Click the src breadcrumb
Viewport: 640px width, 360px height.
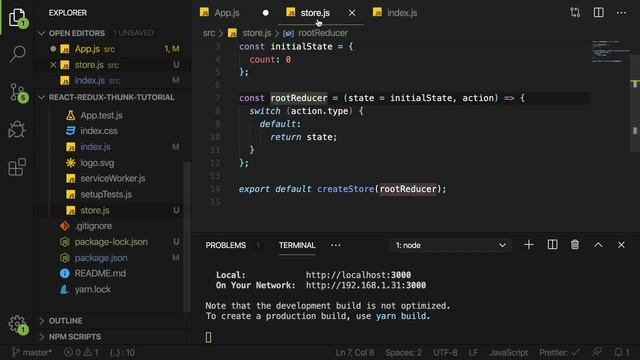(209, 33)
